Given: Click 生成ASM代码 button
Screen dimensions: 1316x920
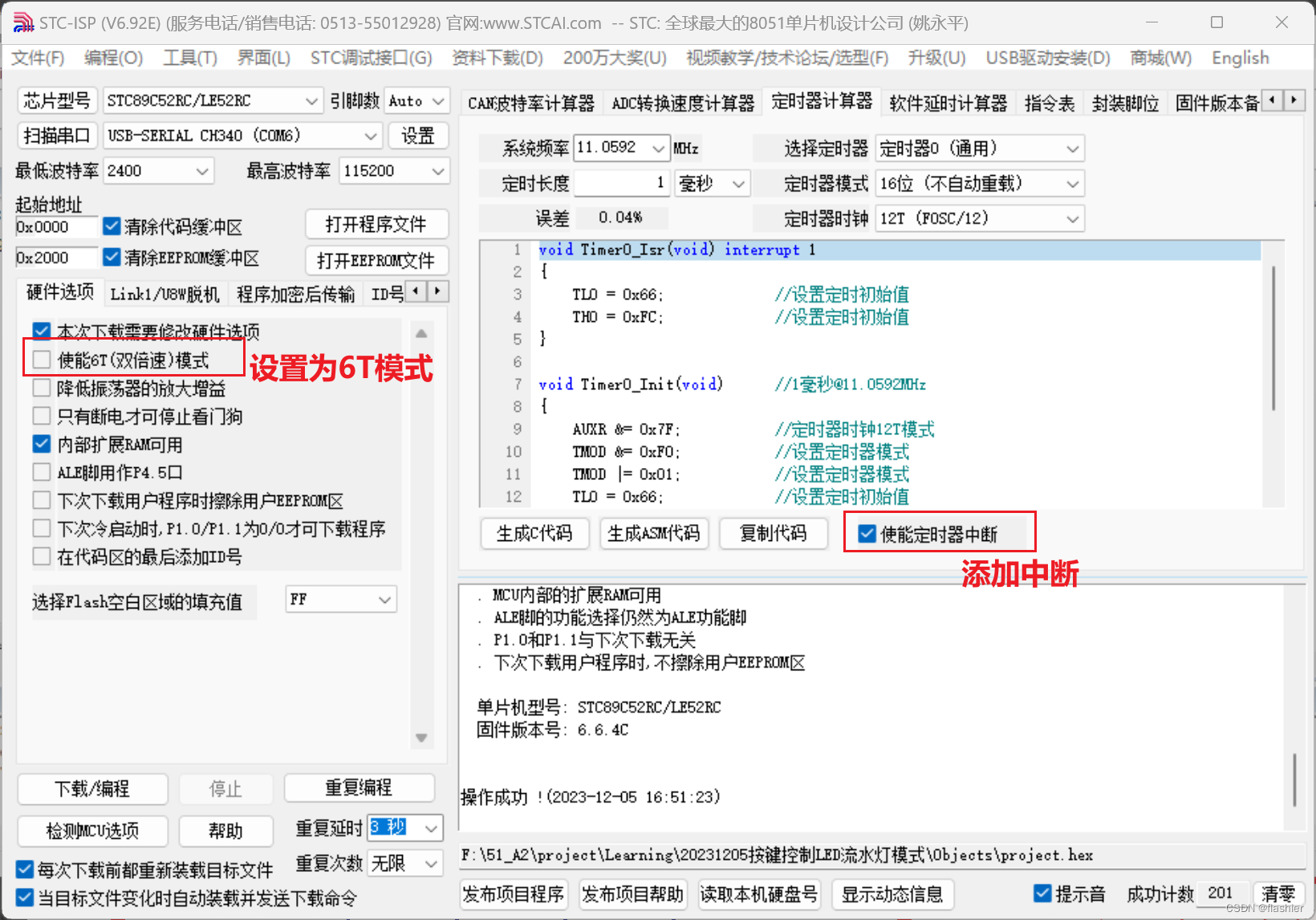Looking at the screenshot, I should (x=654, y=534).
